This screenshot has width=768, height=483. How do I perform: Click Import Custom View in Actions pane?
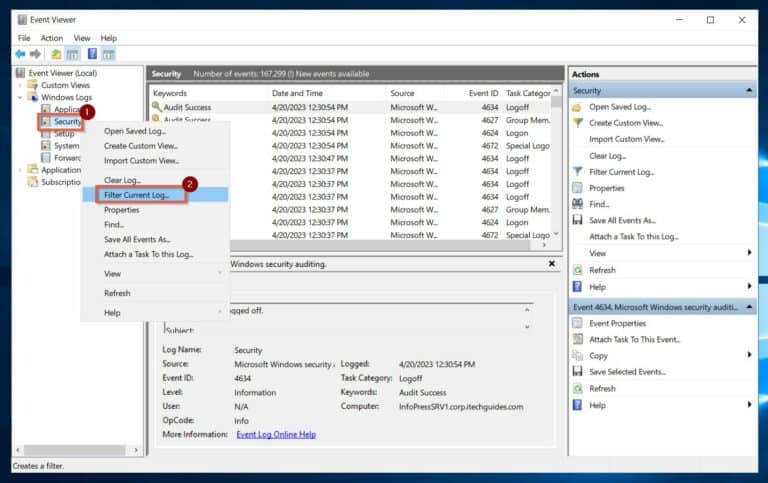[x=626, y=139]
